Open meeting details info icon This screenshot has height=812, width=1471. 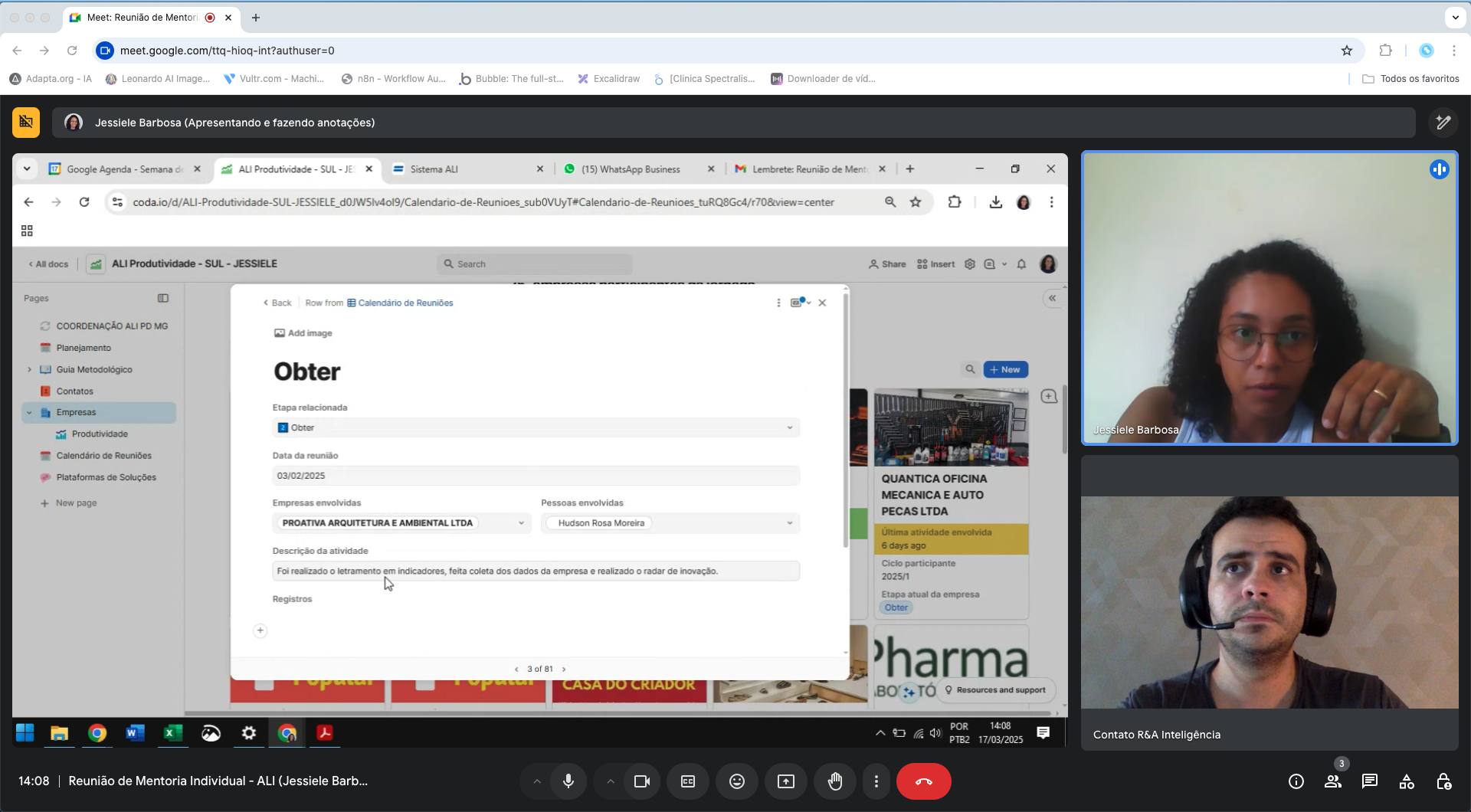tap(1296, 781)
